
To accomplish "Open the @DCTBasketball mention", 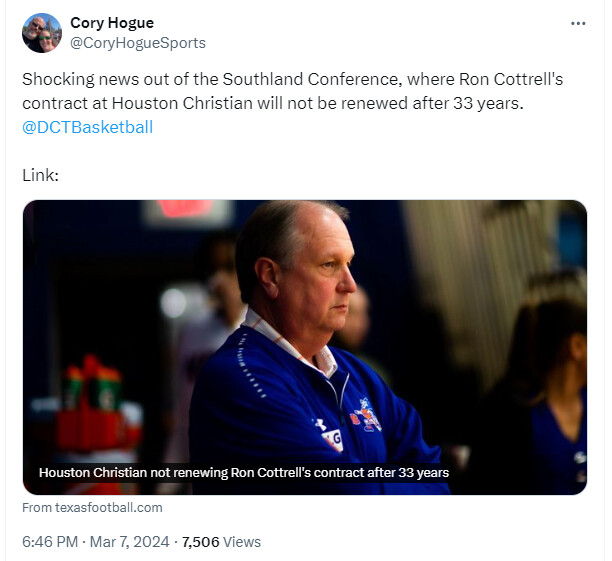I will click(x=87, y=127).
